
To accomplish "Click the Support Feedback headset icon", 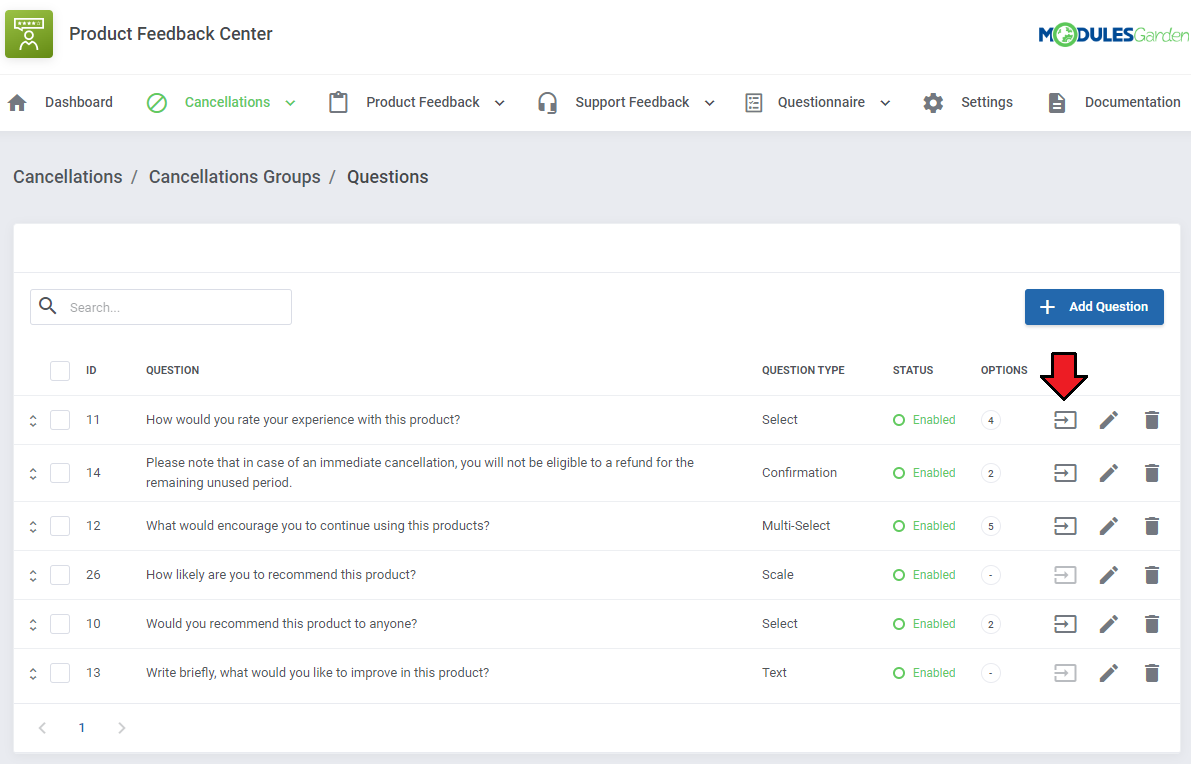I will (x=547, y=103).
